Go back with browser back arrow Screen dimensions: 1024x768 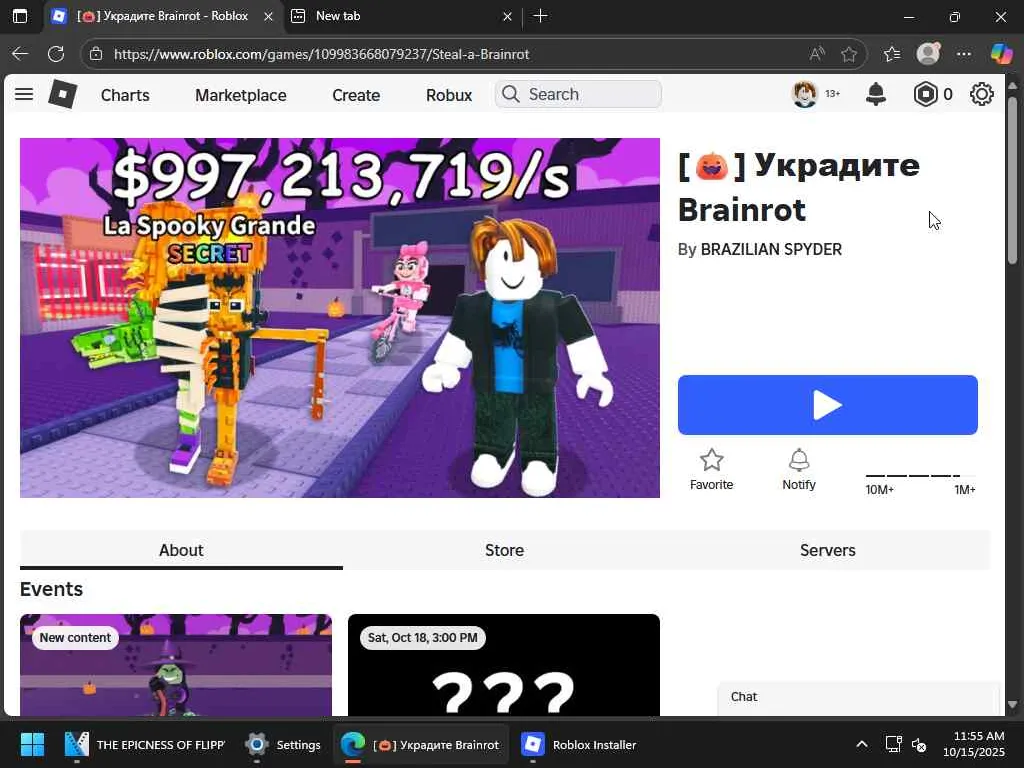[x=20, y=54]
